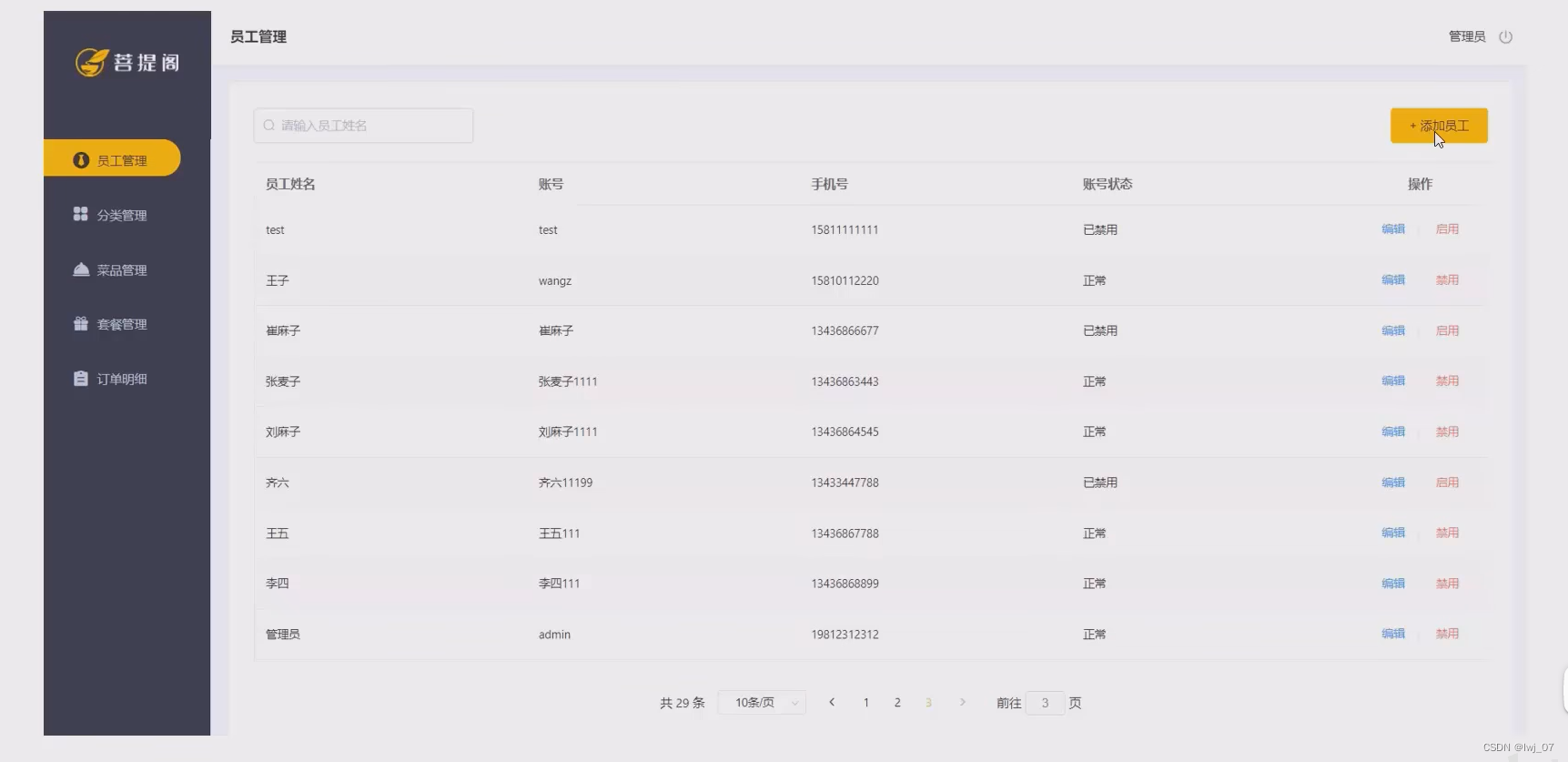Click the 员工管理 sidebar icon
Viewport: 1568px width, 762px height.
point(81,160)
